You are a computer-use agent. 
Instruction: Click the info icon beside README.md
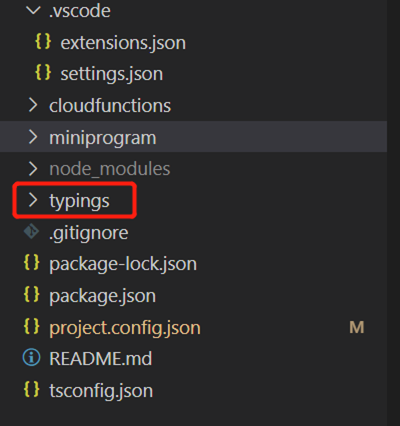click(x=31, y=358)
